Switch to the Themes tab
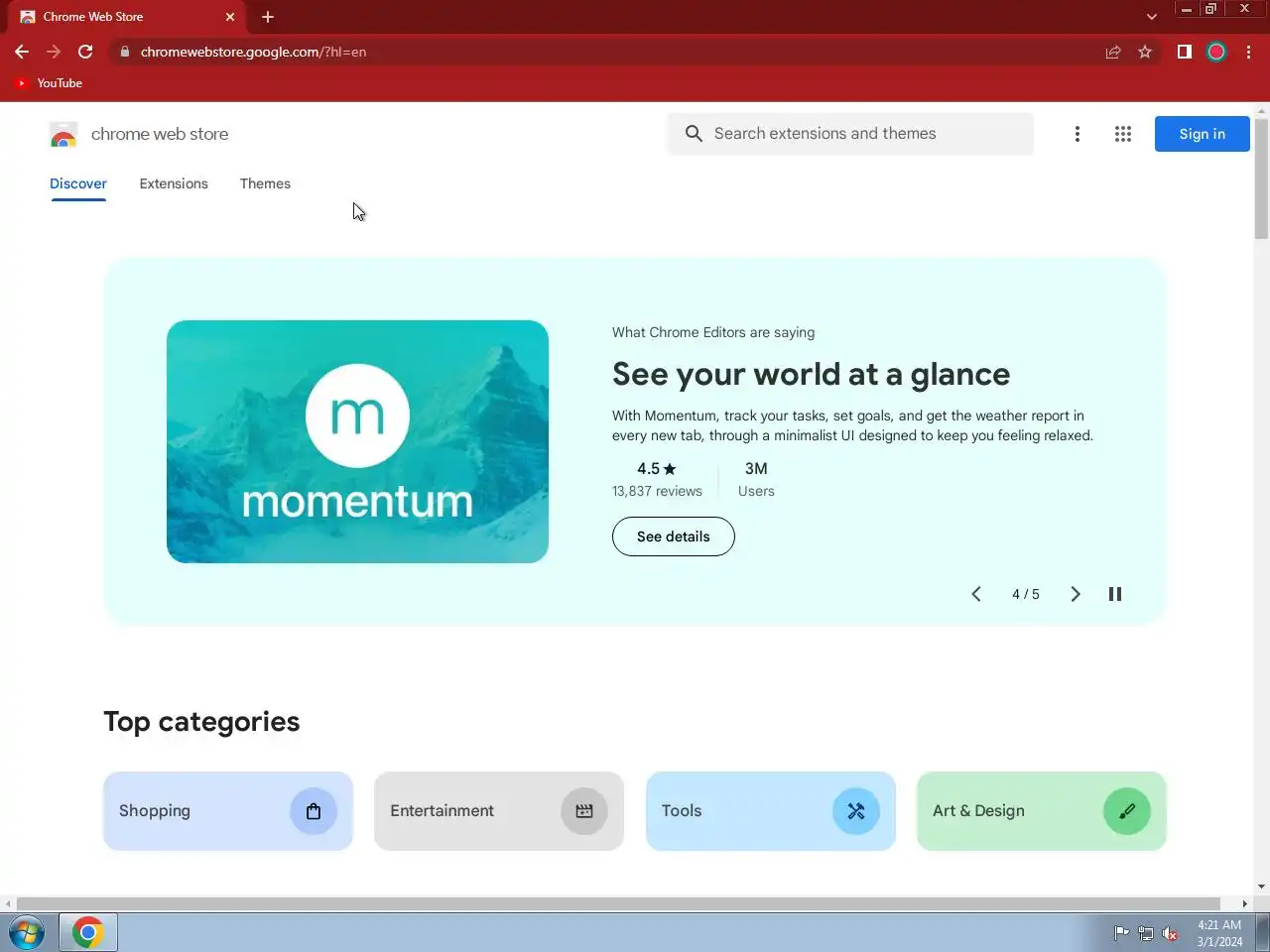Screen dimensions: 1270x952 [x=265, y=184]
